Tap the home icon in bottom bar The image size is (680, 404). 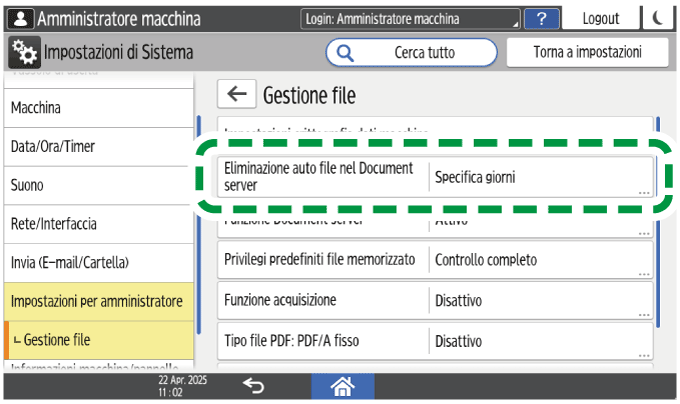pyautogui.click(x=343, y=386)
